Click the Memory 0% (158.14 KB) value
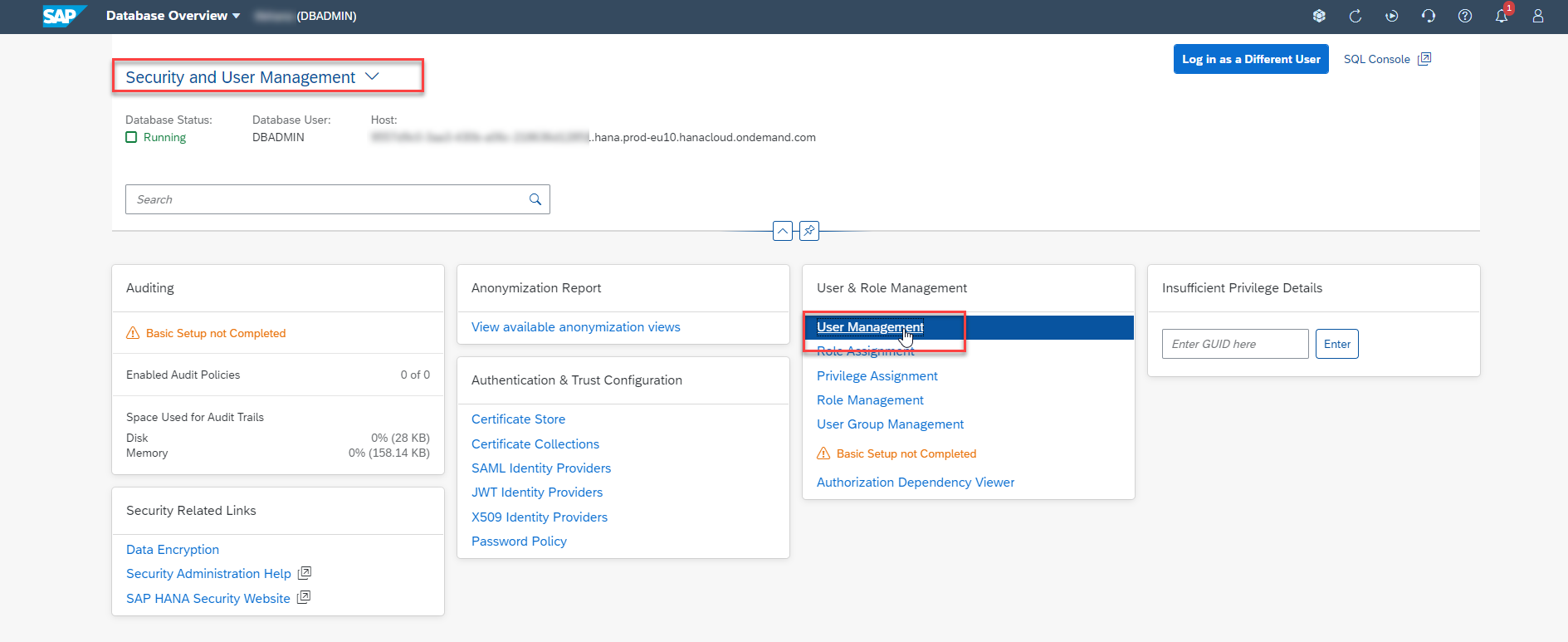 pyautogui.click(x=389, y=453)
